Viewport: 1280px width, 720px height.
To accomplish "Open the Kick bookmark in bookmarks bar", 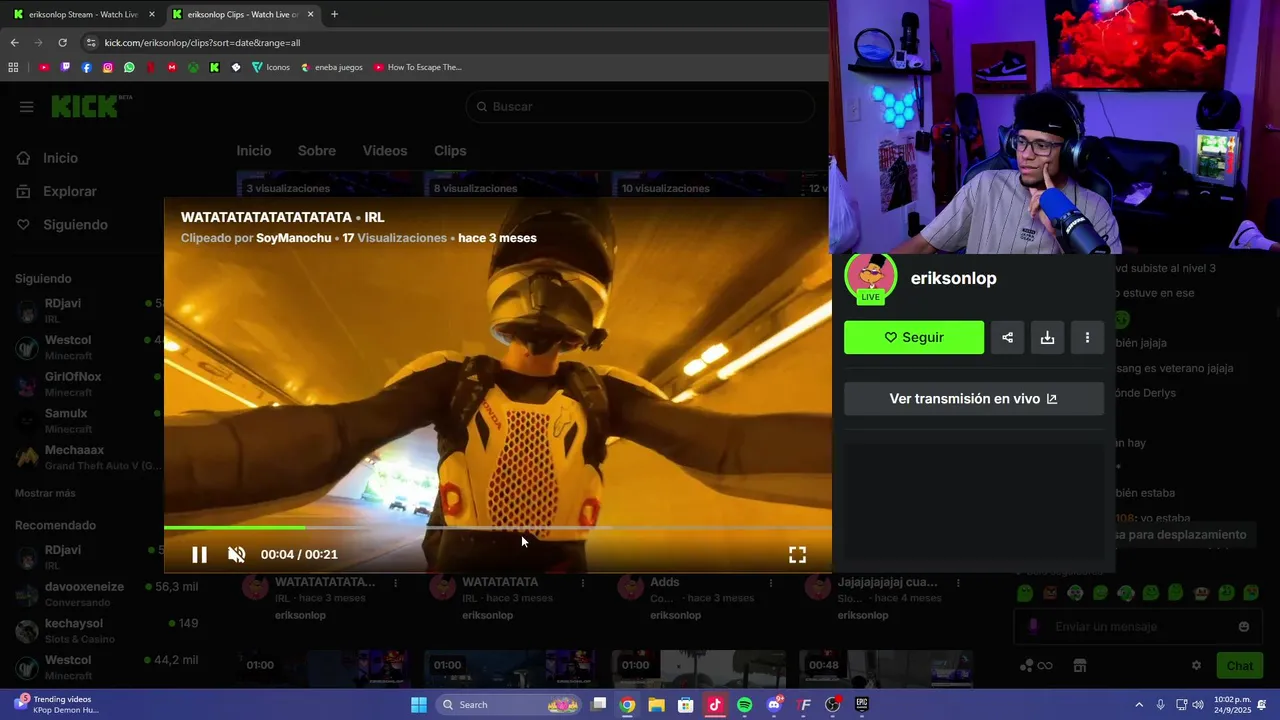I will point(214,67).
